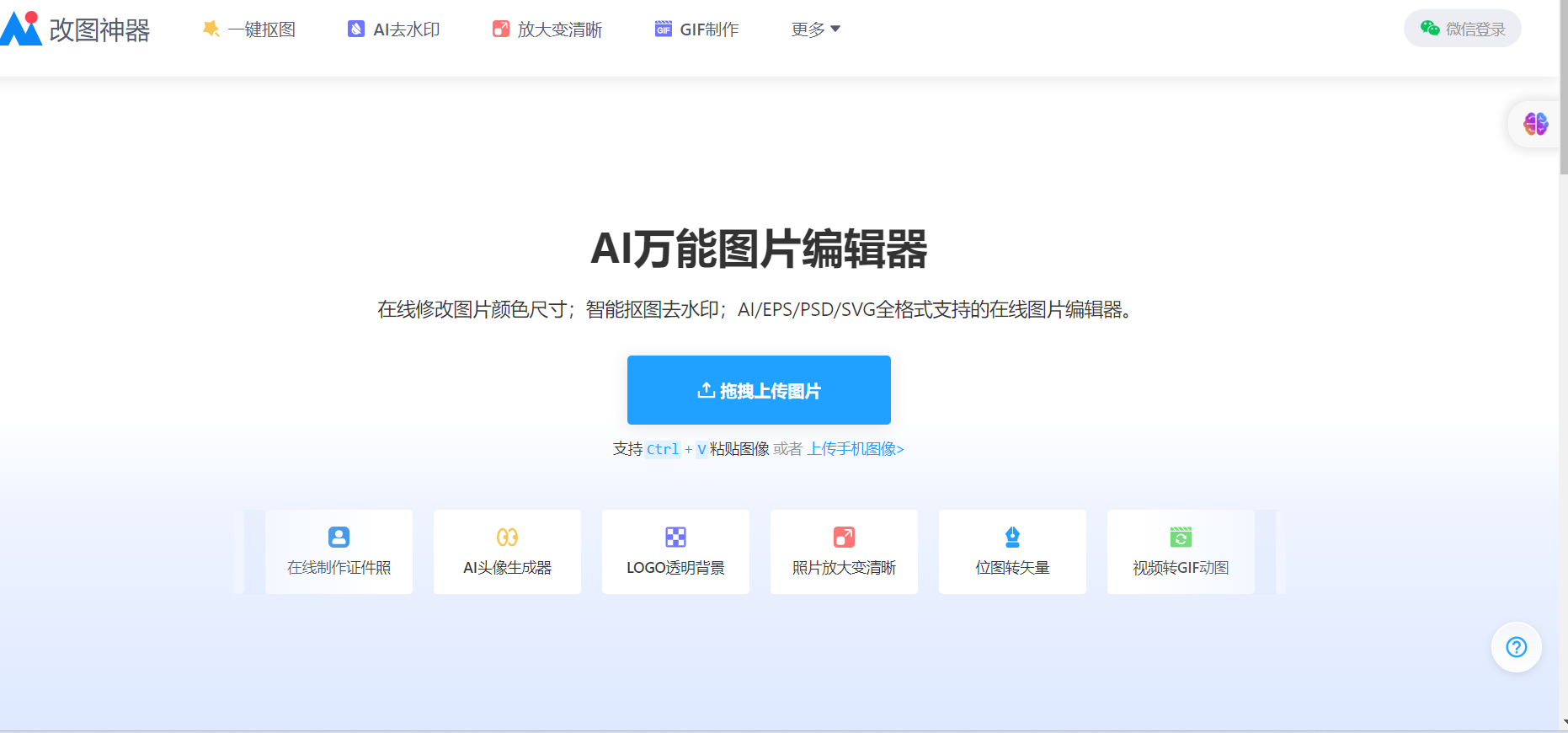Click the 在线制作证件照 person icon

coord(339,537)
